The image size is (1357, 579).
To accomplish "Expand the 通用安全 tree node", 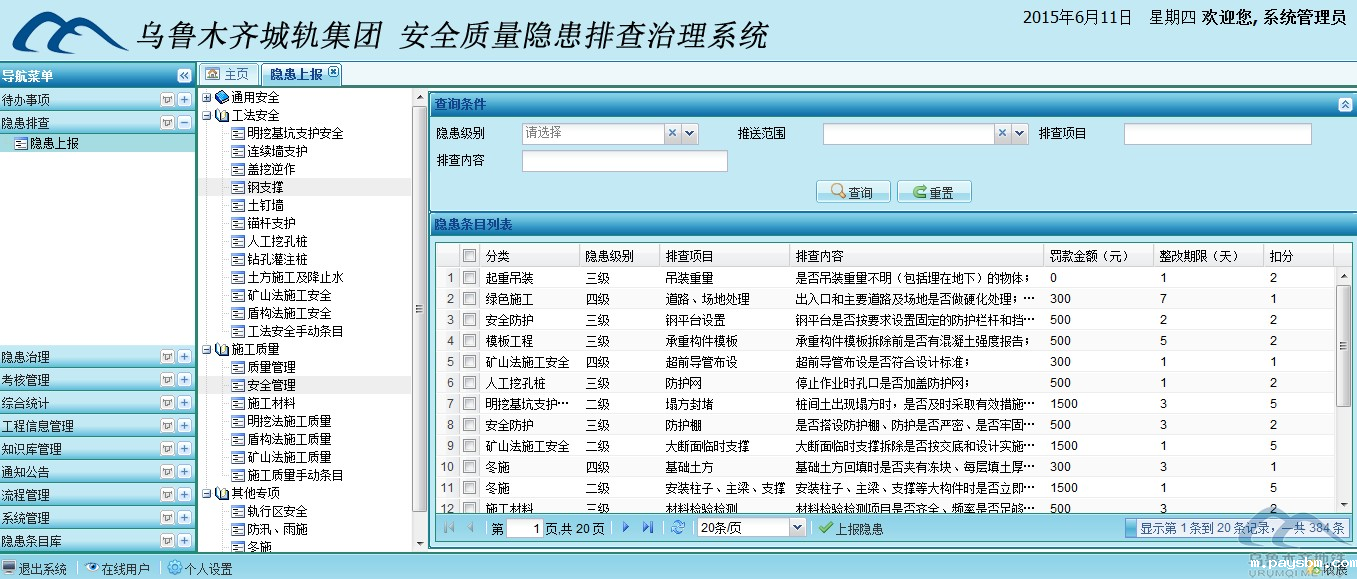I will 207,98.
